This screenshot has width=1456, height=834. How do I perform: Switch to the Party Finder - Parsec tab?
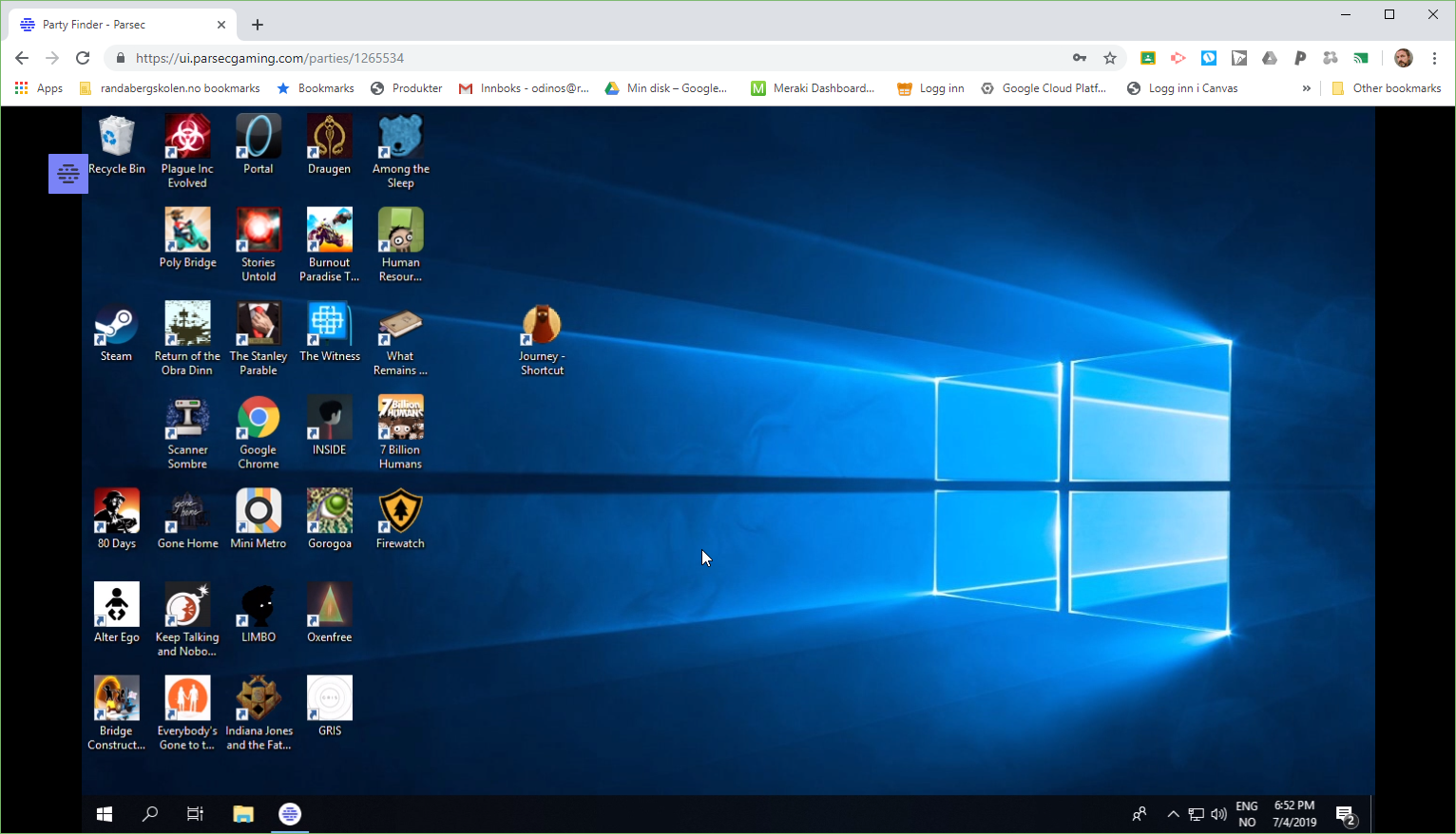[x=122, y=25]
